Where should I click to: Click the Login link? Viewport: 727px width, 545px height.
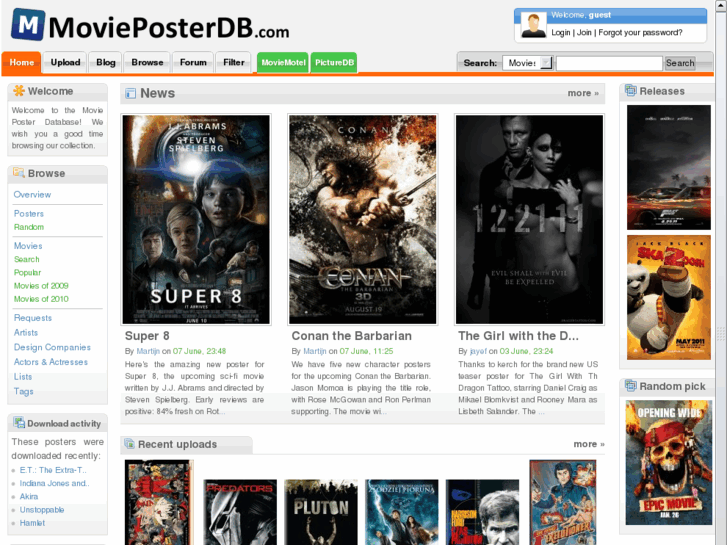click(561, 32)
